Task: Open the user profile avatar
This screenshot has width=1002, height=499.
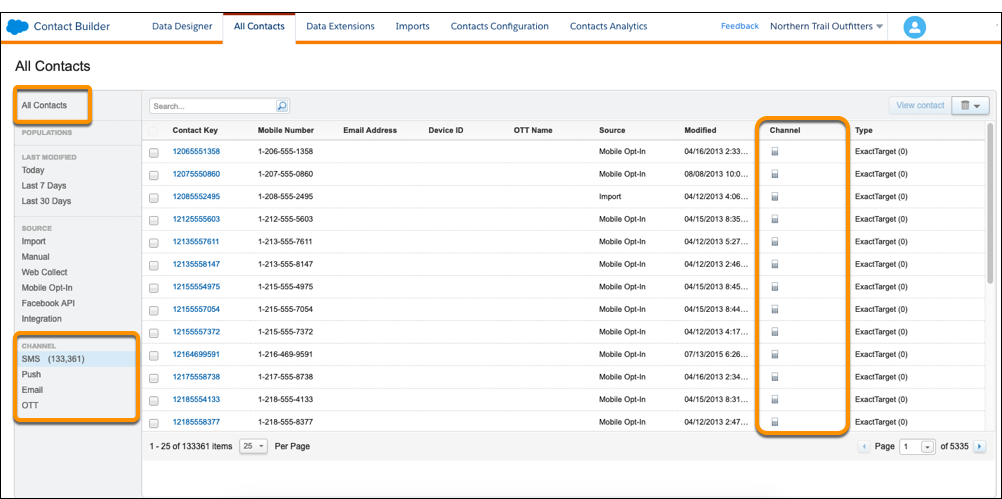Action: 914,27
